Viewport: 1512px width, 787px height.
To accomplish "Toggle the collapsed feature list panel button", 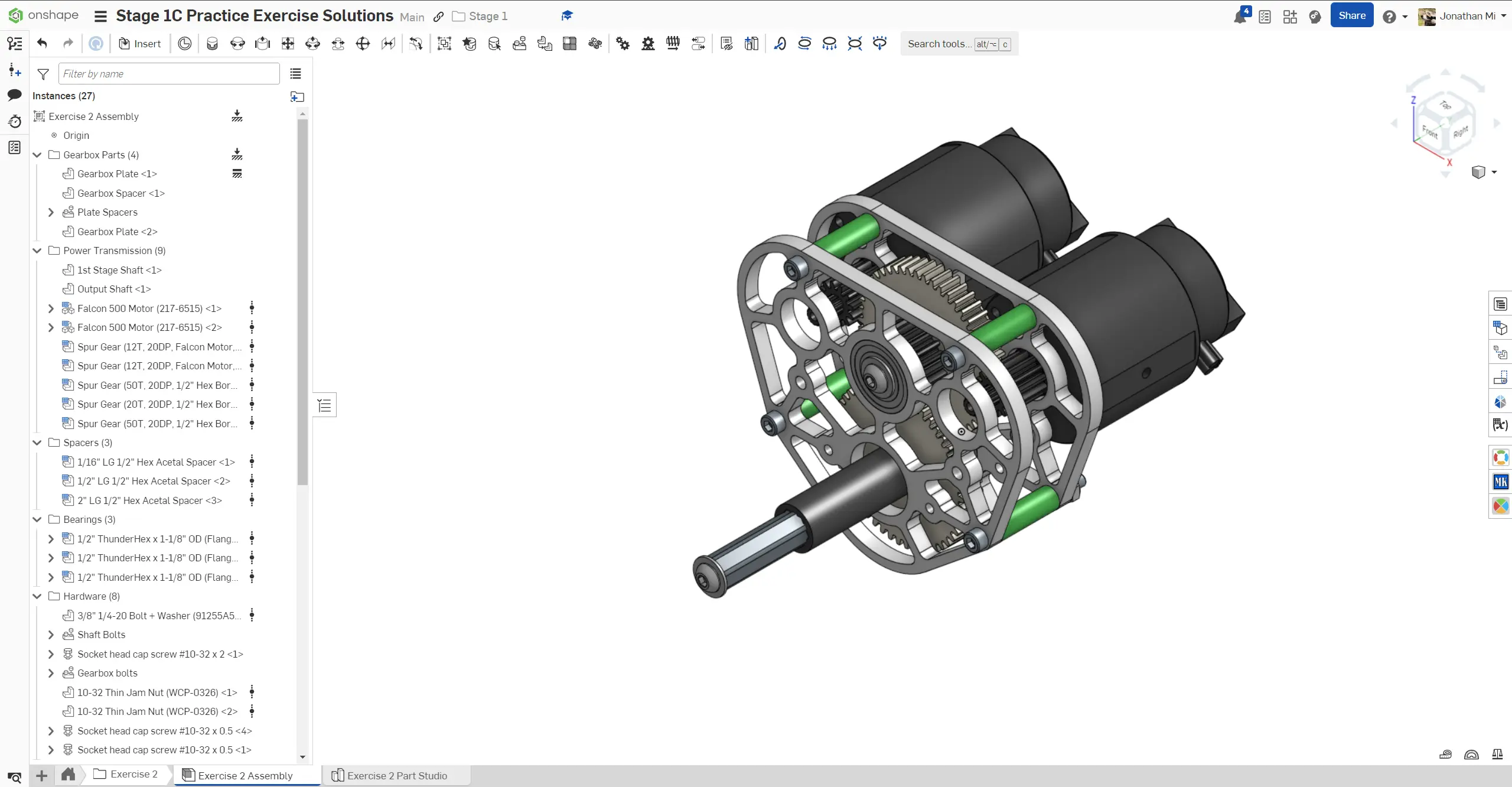I will pyautogui.click(x=324, y=405).
